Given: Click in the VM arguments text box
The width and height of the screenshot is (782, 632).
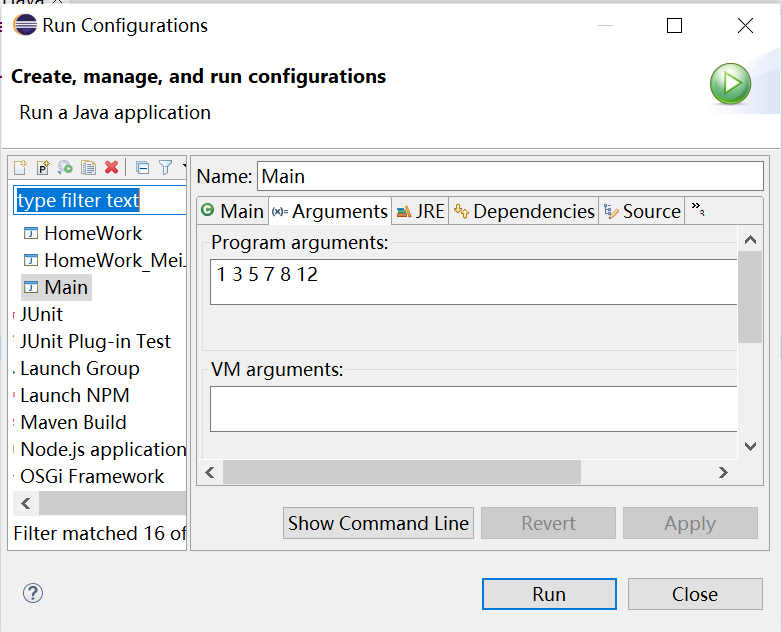Looking at the screenshot, I should (x=472, y=408).
